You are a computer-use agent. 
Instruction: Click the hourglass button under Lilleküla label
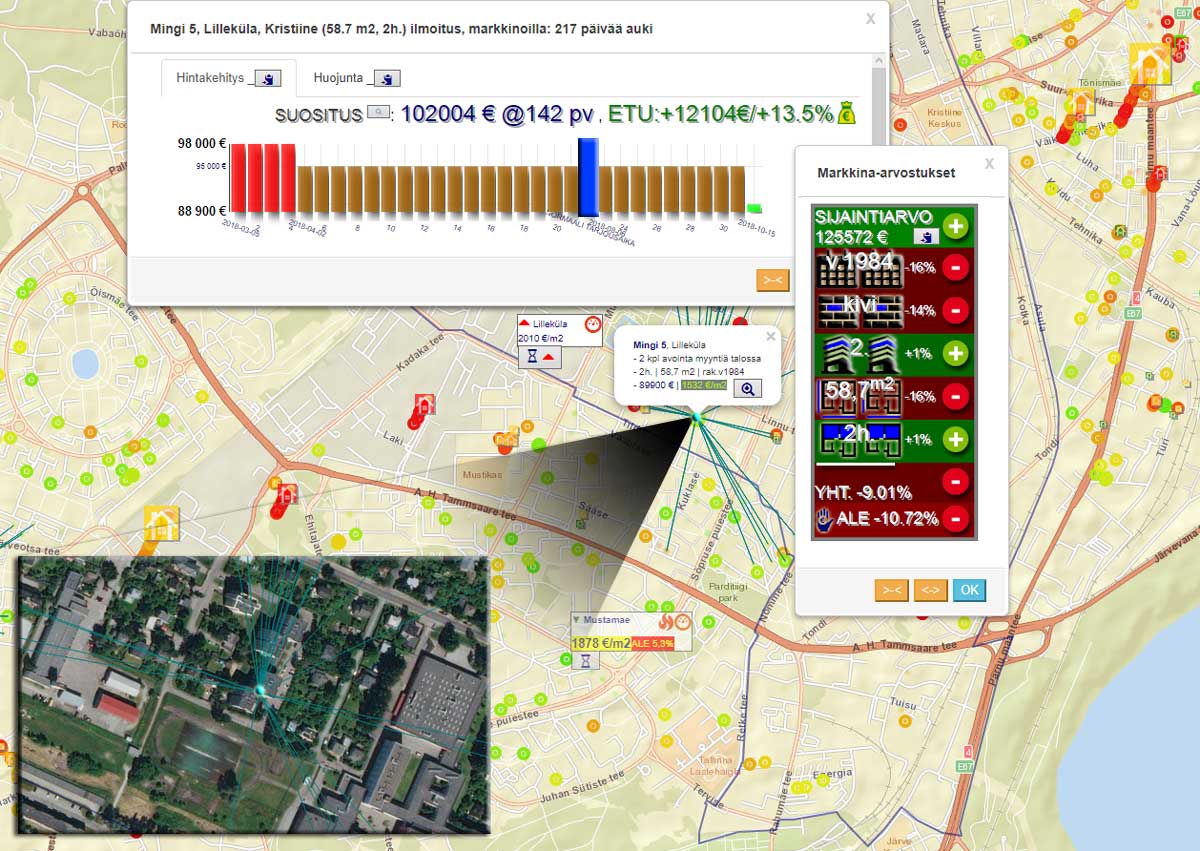(541, 357)
